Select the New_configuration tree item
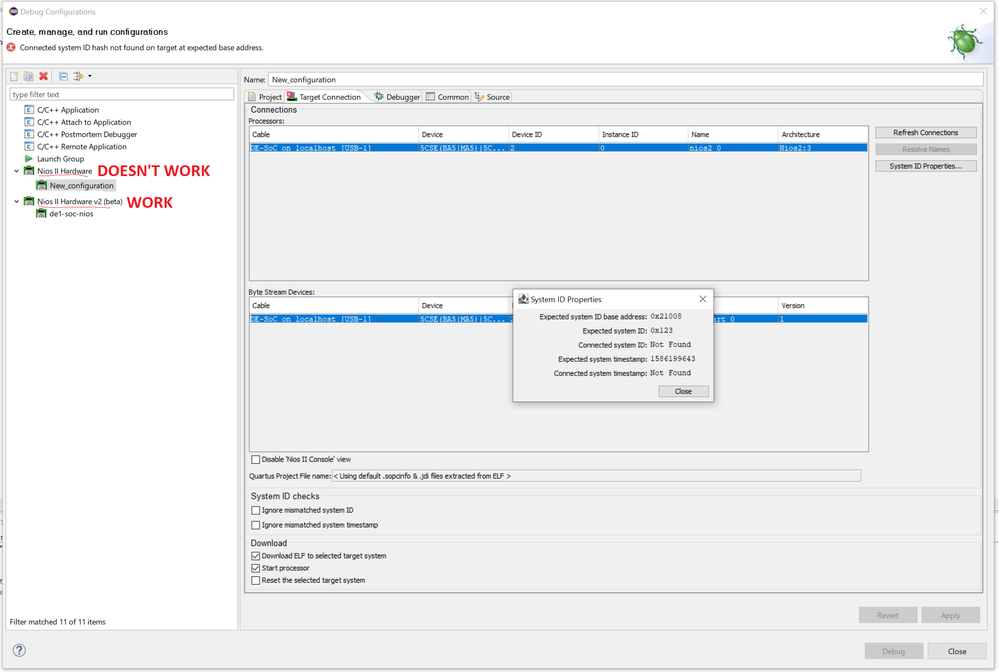This screenshot has width=999, height=672. point(82,185)
